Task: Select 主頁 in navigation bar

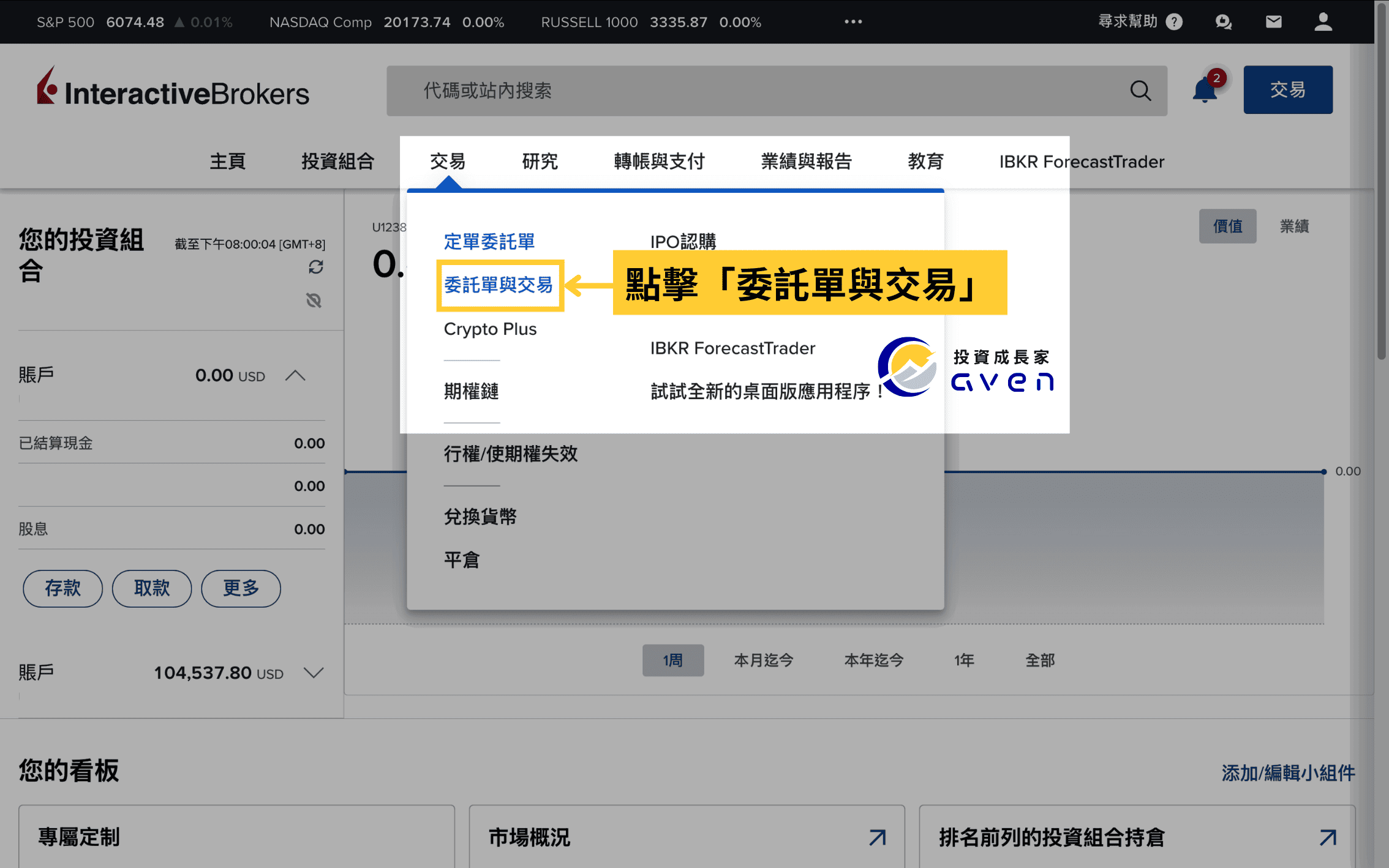Action: [228, 162]
